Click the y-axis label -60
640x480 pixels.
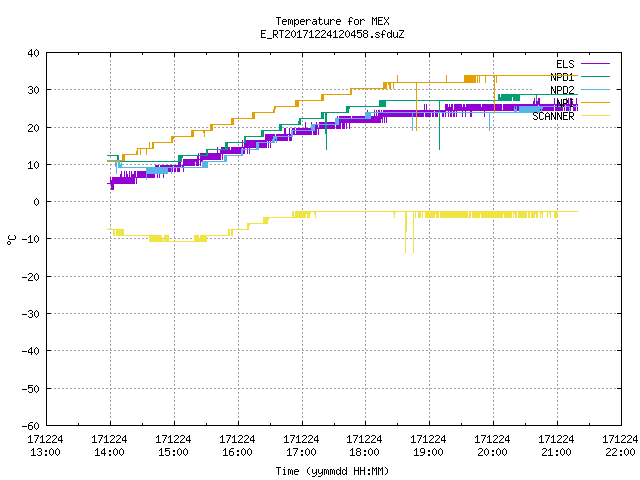tap(31, 426)
